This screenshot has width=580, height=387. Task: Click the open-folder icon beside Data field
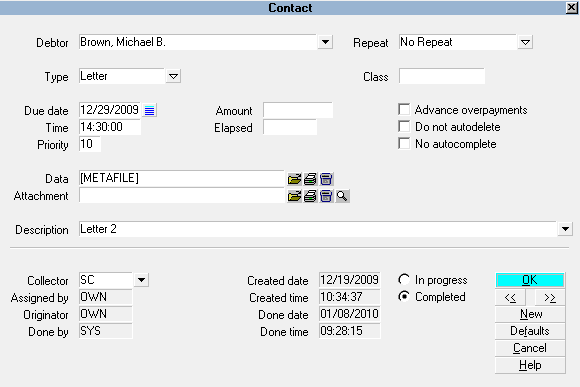pos(294,179)
